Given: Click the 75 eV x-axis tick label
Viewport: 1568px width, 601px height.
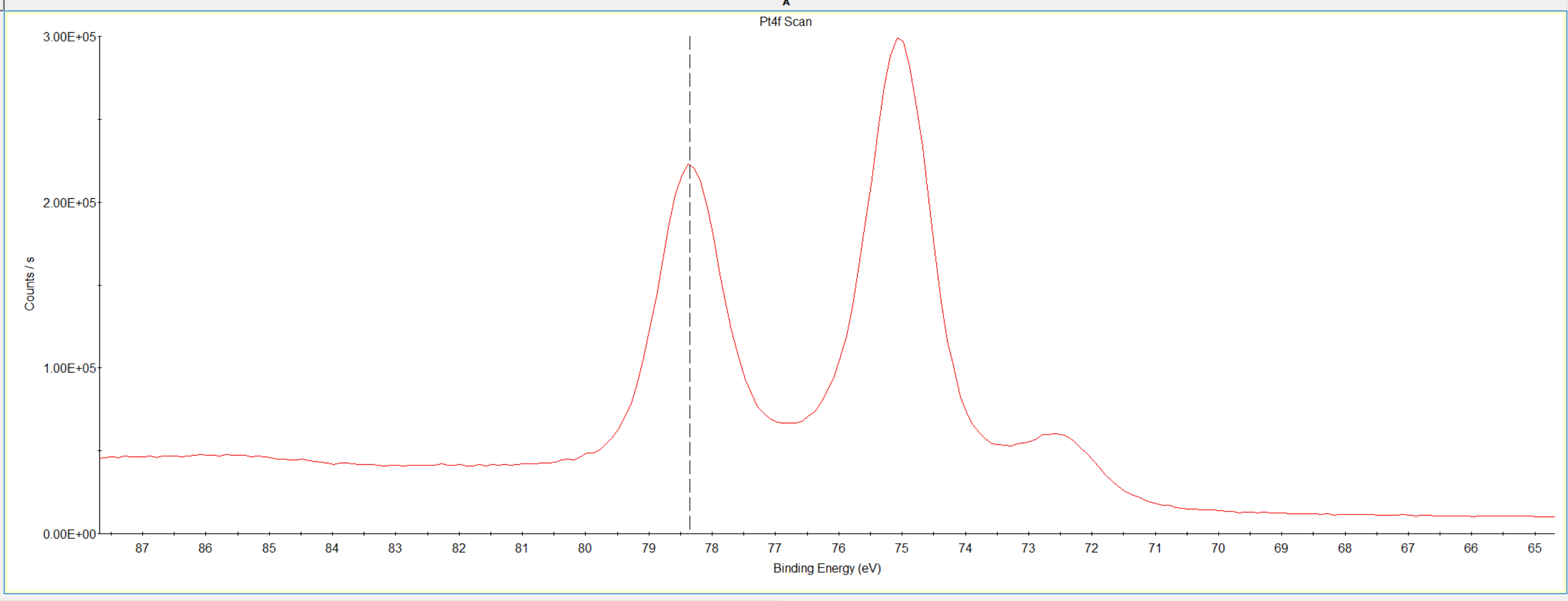Looking at the screenshot, I should coord(901,548).
